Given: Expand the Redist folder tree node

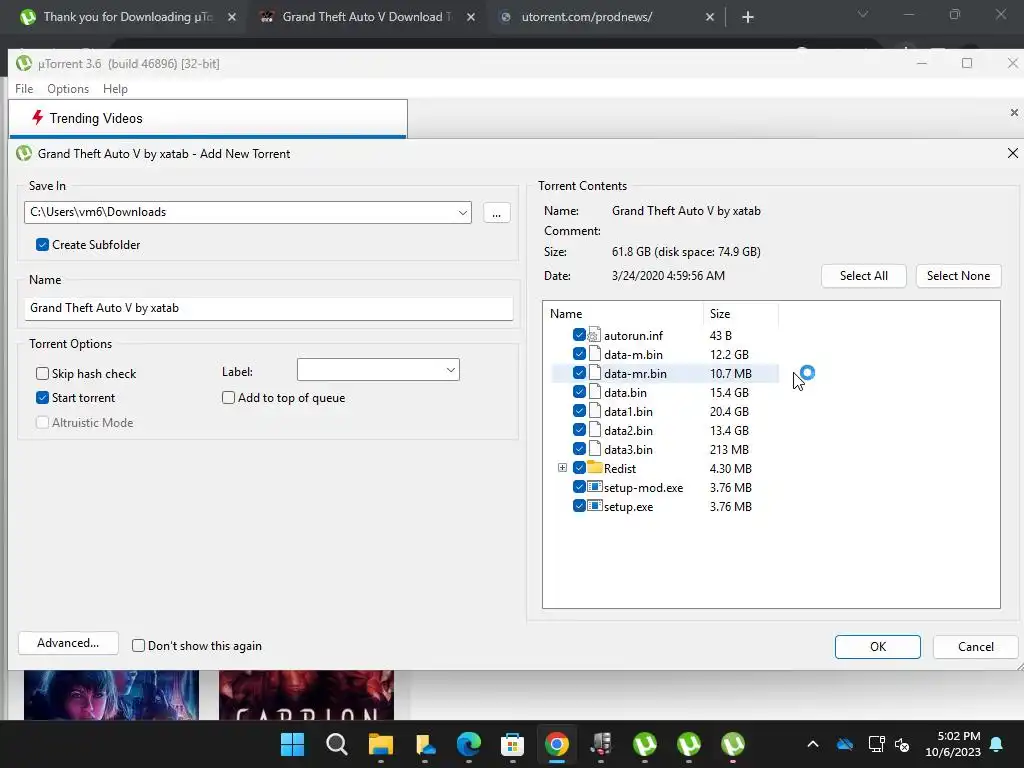Looking at the screenshot, I should point(562,468).
